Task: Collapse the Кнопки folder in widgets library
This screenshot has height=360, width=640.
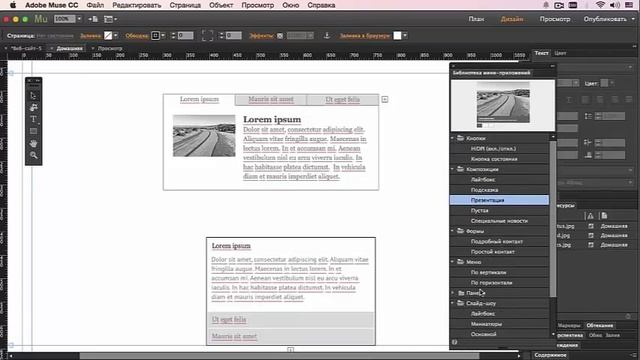Action: [453, 138]
